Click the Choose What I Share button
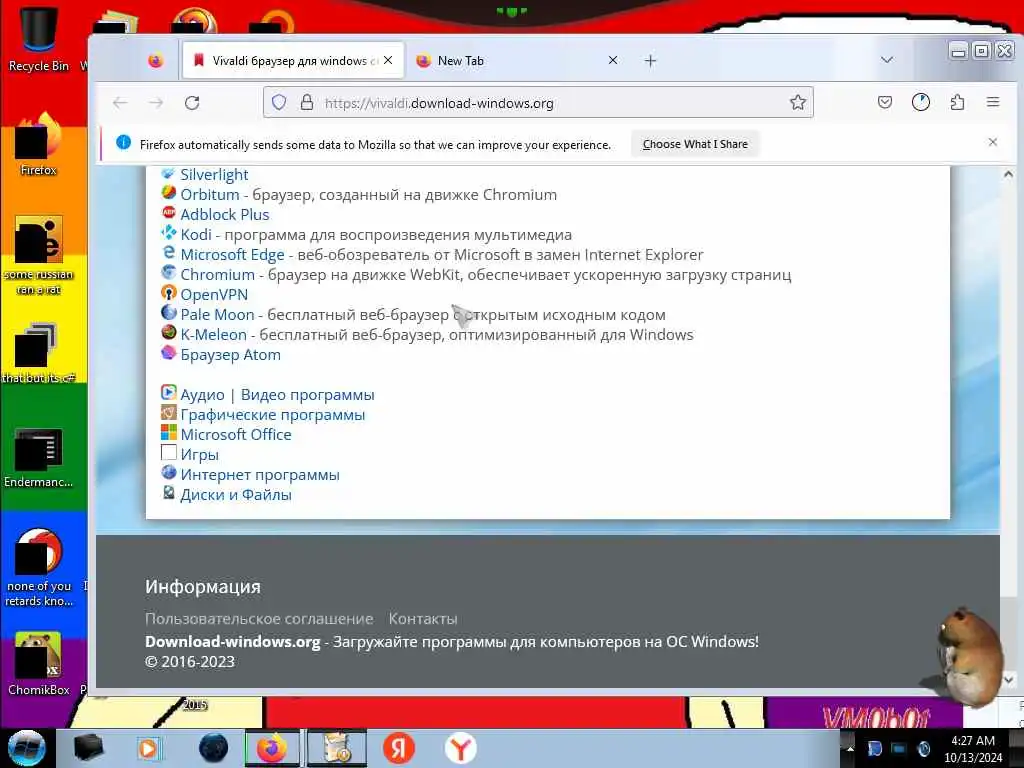The image size is (1024, 768). [x=695, y=144]
